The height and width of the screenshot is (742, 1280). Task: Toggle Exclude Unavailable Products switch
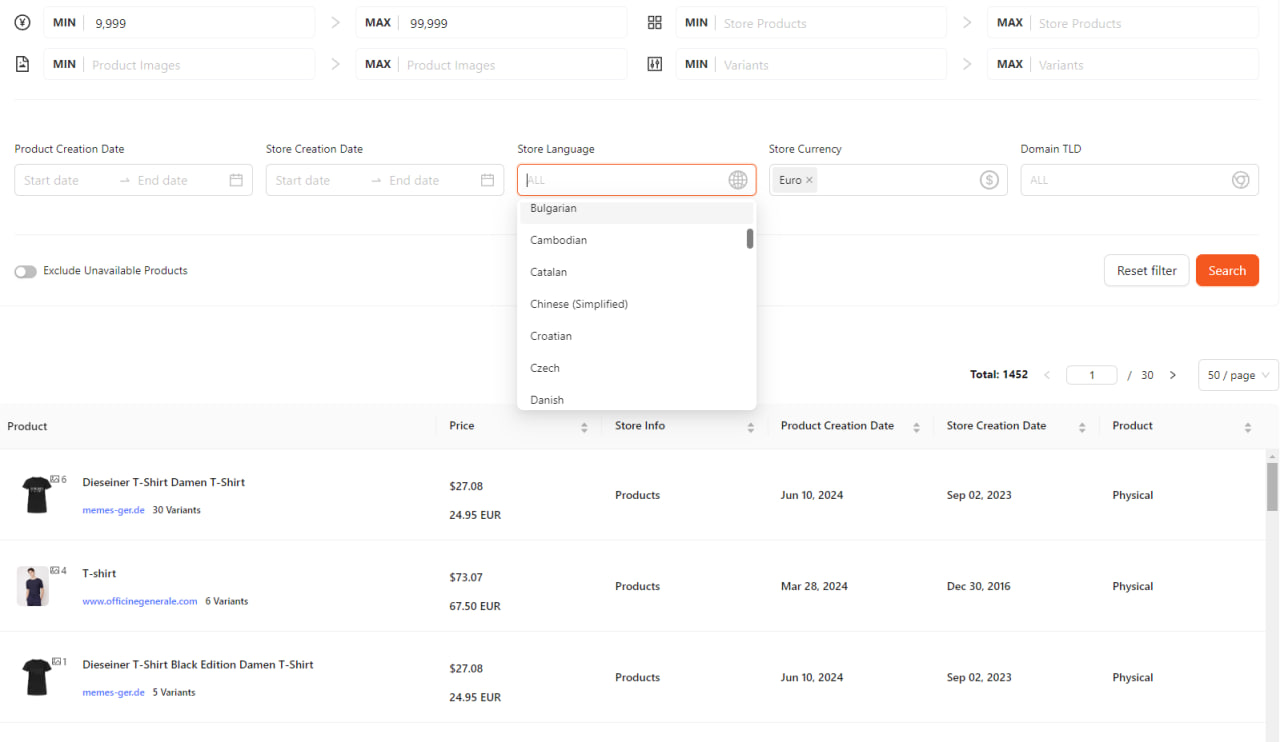[25, 271]
